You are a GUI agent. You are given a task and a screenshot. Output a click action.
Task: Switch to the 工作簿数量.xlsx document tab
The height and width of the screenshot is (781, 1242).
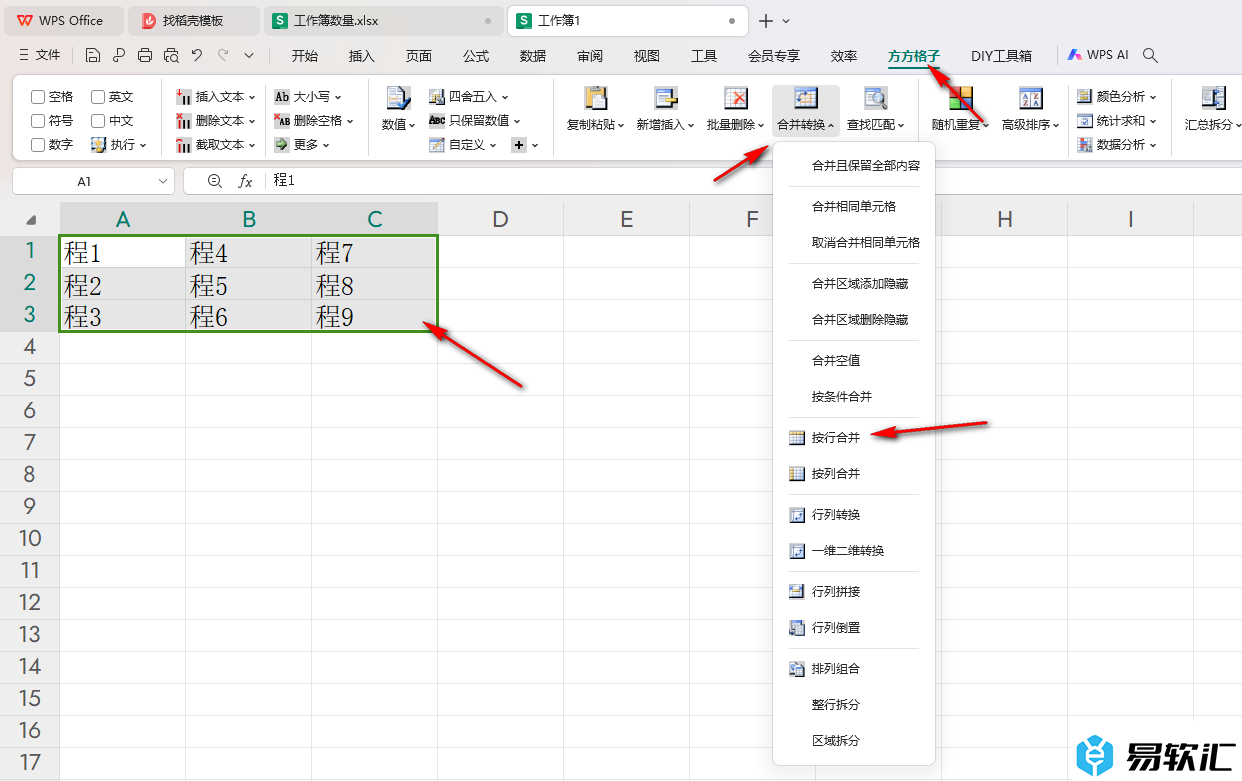384,21
